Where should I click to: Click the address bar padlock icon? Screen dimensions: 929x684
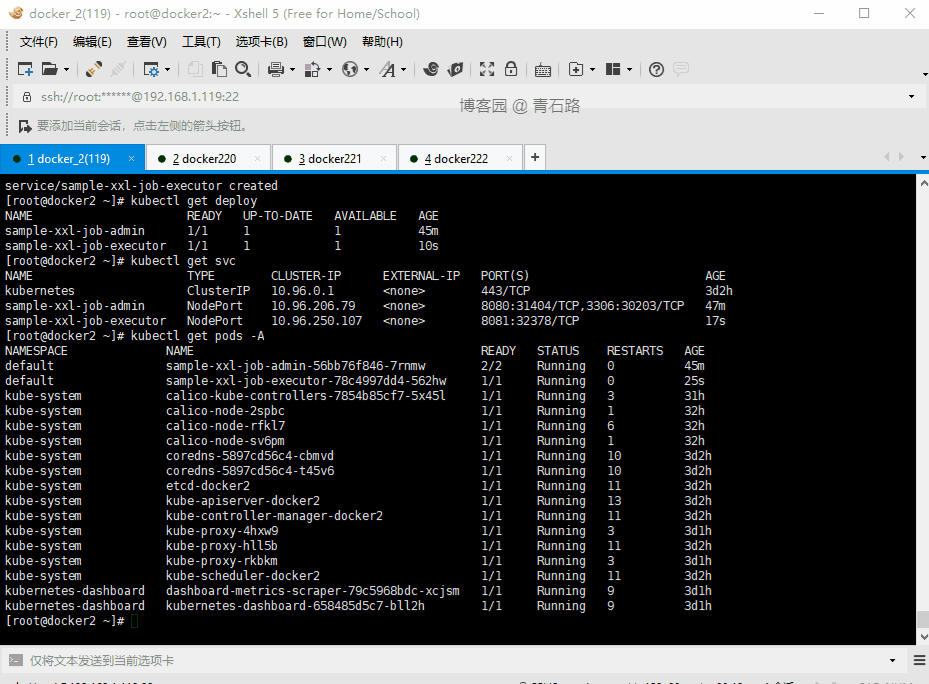(27, 97)
